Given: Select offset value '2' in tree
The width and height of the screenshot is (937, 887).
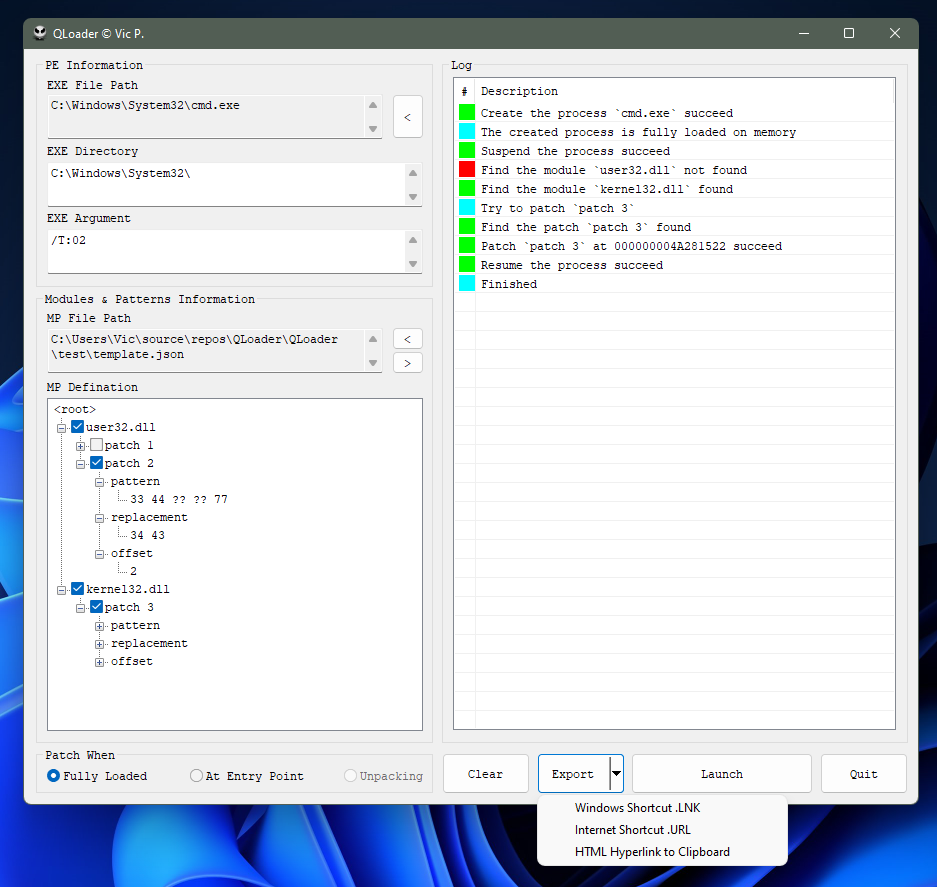Looking at the screenshot, I should (133, 571).
